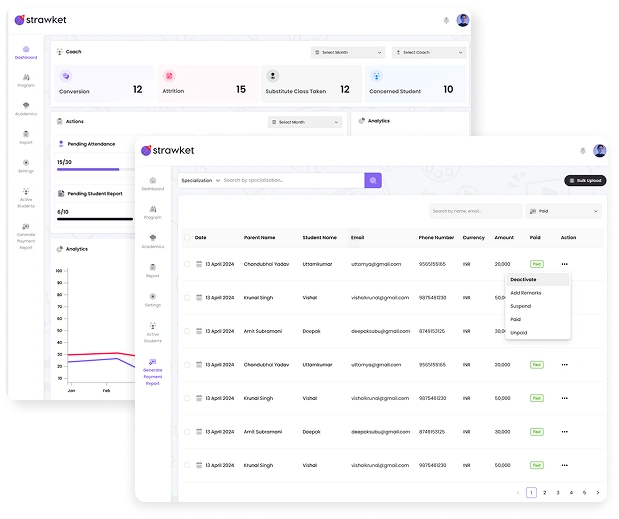Click the Search by name, email field
The width and height of the screenshot is (619, 519).
(476, 211)
